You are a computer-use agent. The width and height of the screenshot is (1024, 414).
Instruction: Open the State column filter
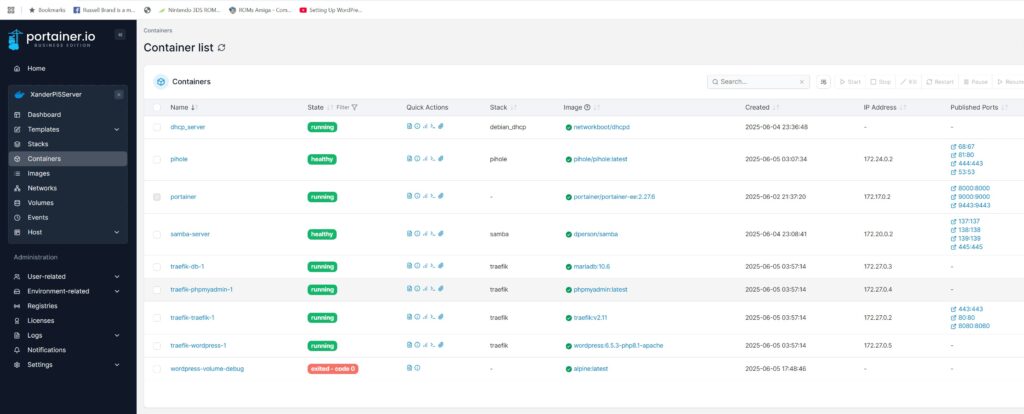point(347,107)
